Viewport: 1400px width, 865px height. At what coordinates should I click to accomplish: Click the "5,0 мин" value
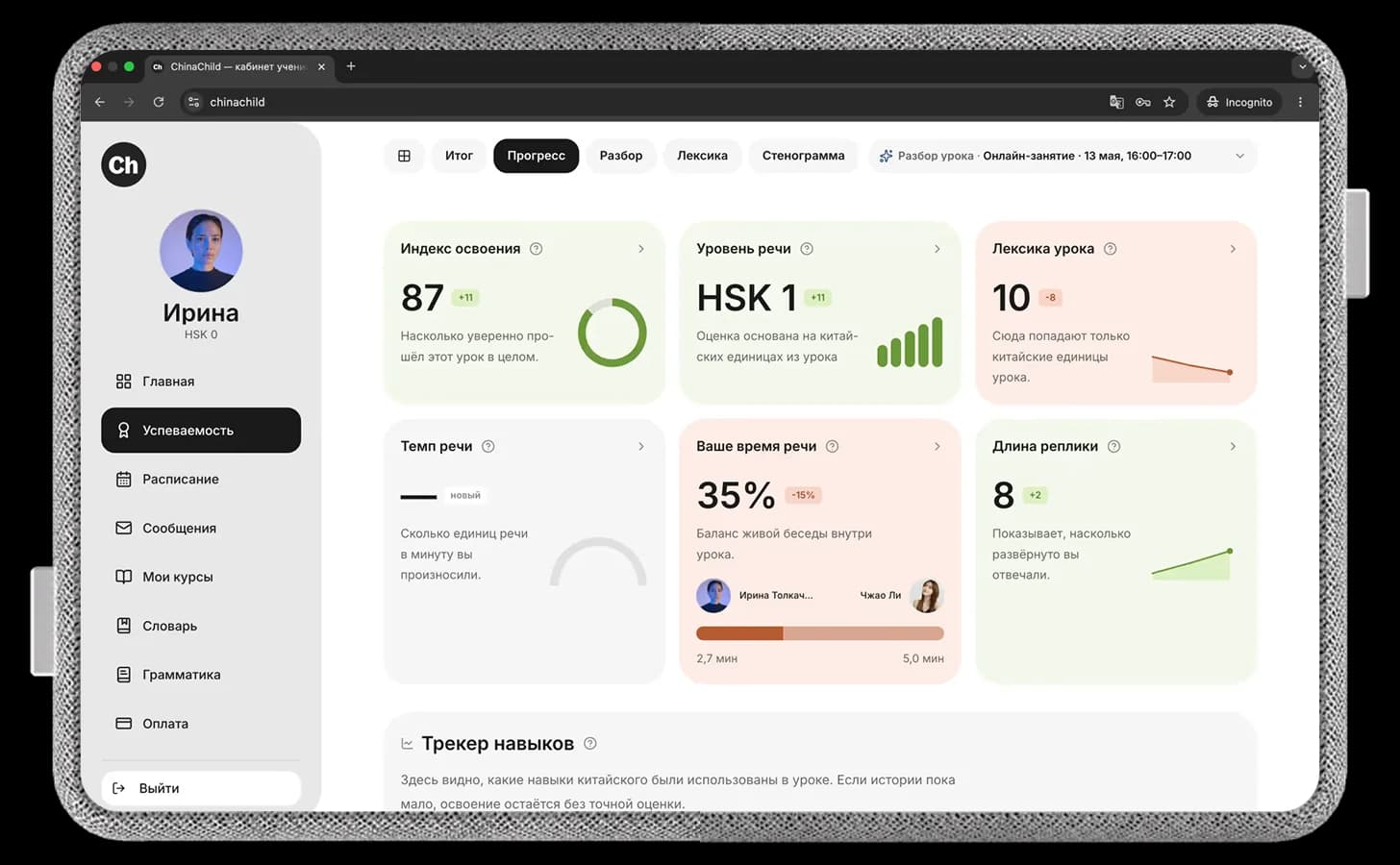[x=923, y=658]
